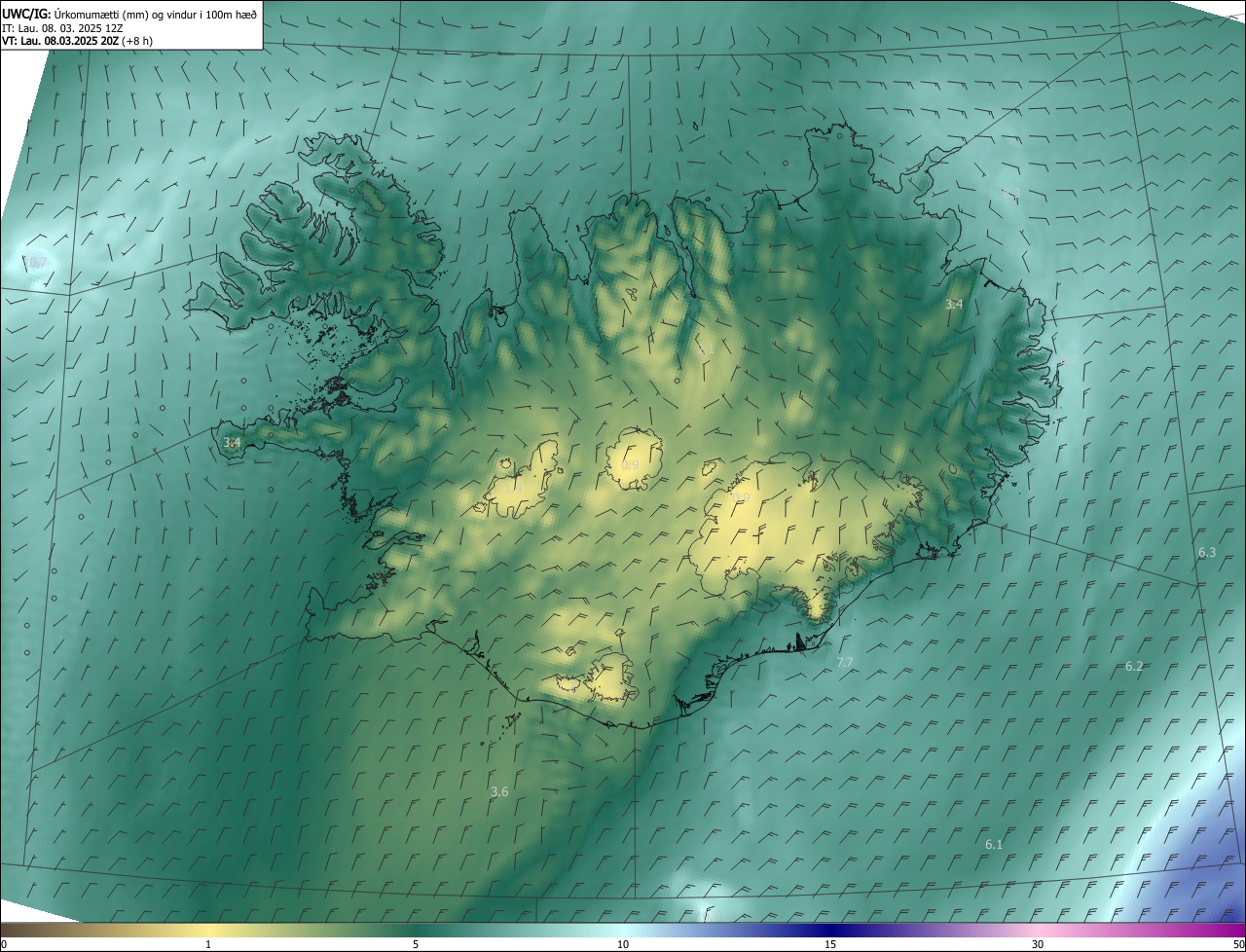This screenshot has width=1246, height=952.
Task: Click legend tick label 1
Action: [208, 944]
